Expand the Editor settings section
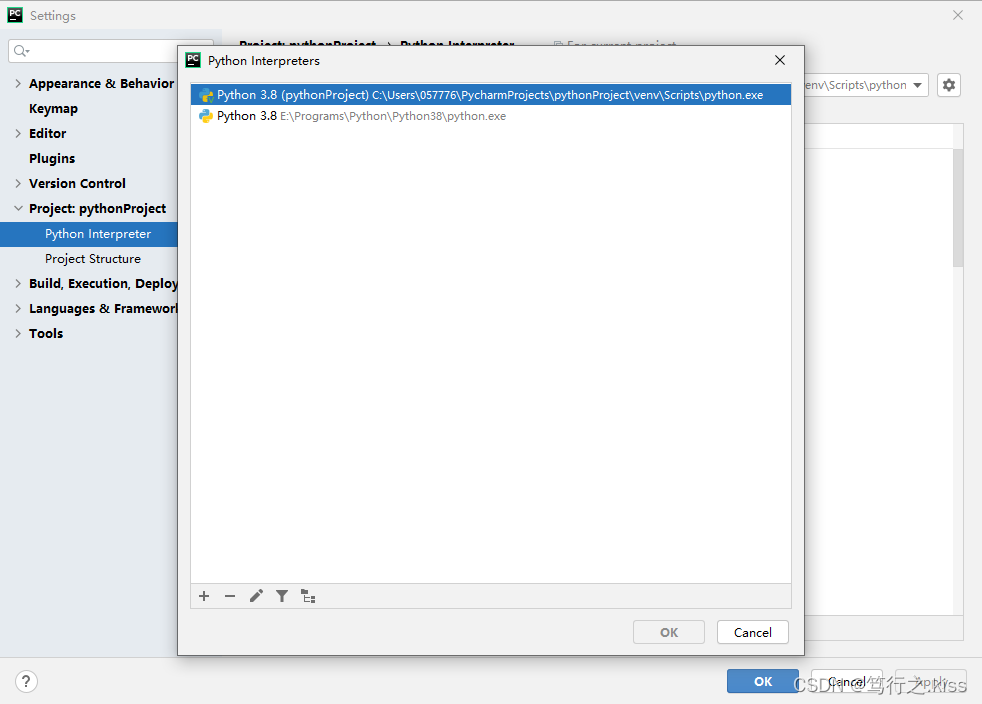982x704 pixels. pyautogui.click(x=18, y=133)
